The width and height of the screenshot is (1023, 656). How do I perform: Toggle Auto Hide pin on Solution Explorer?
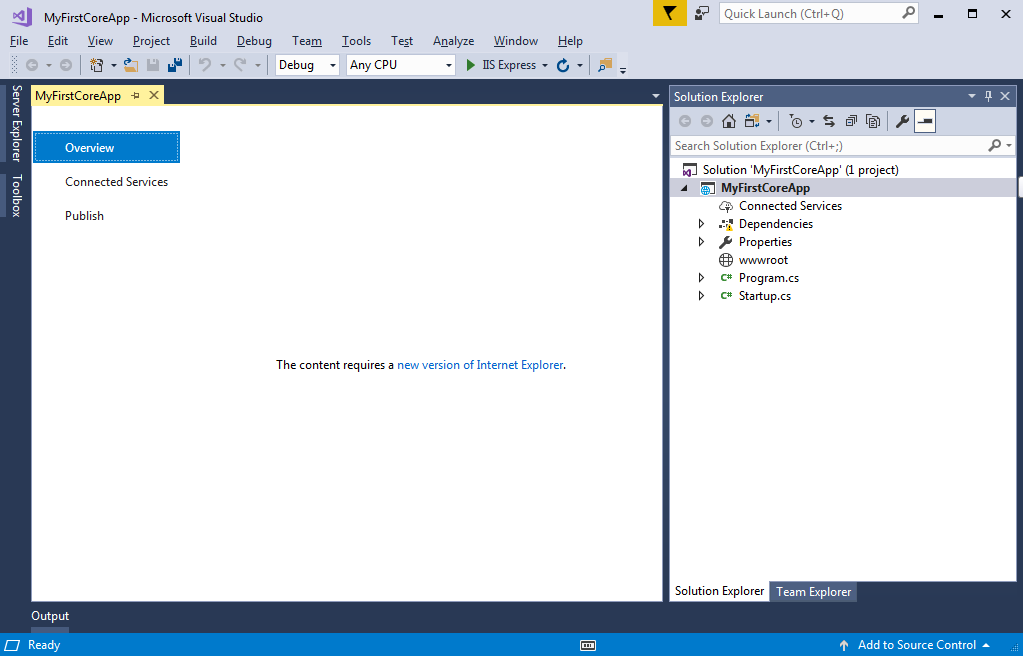pos(988,97)
